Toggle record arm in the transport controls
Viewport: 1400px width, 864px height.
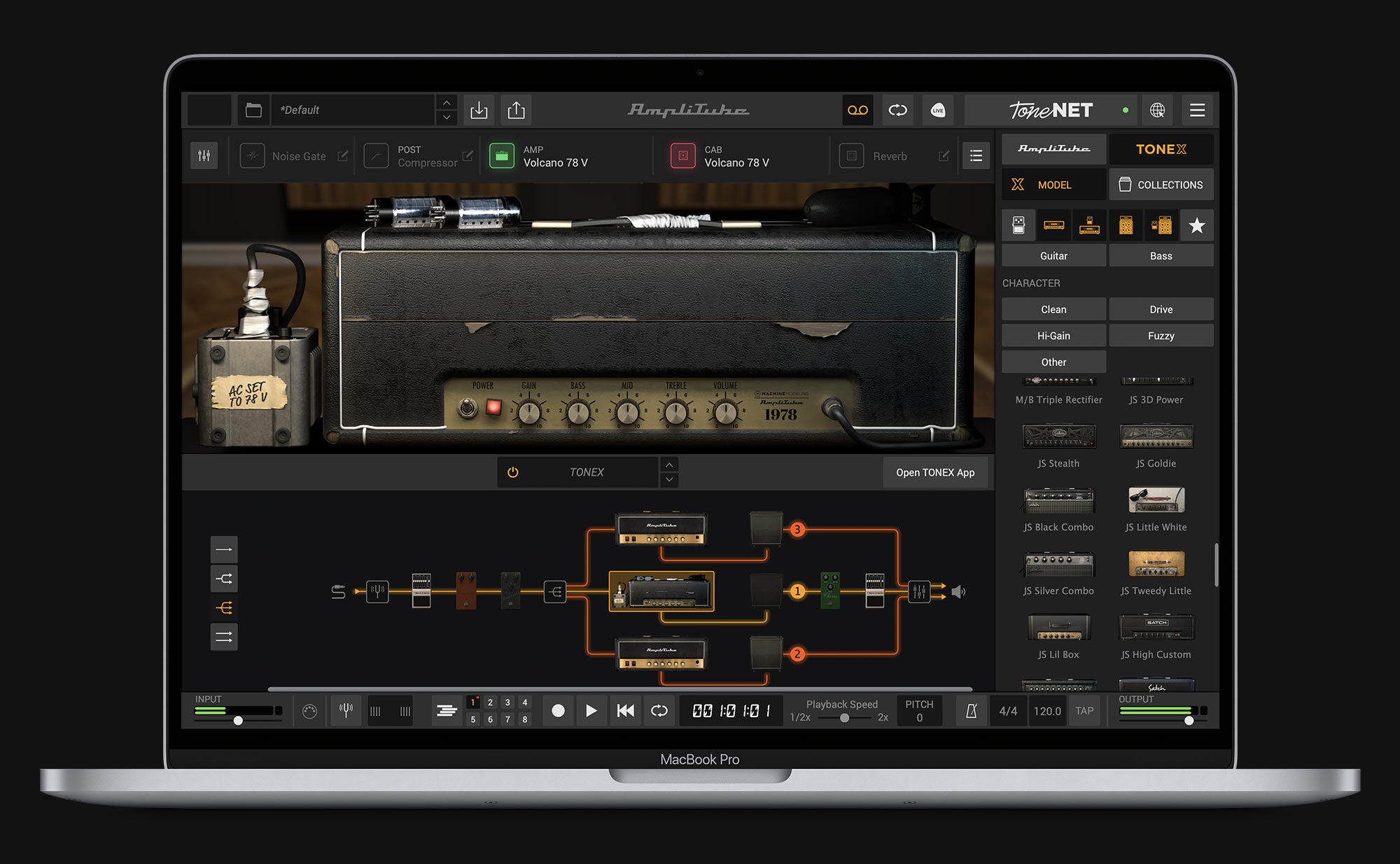558,710
